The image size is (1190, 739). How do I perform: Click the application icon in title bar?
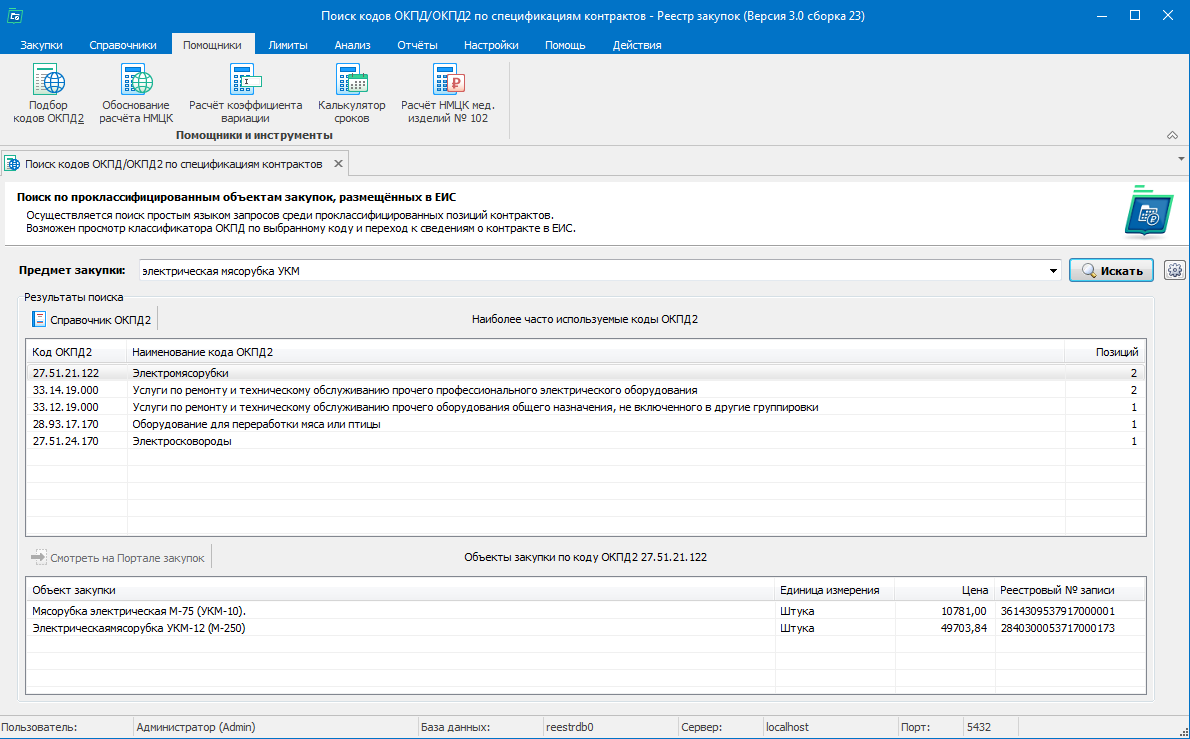click(14, 15)
